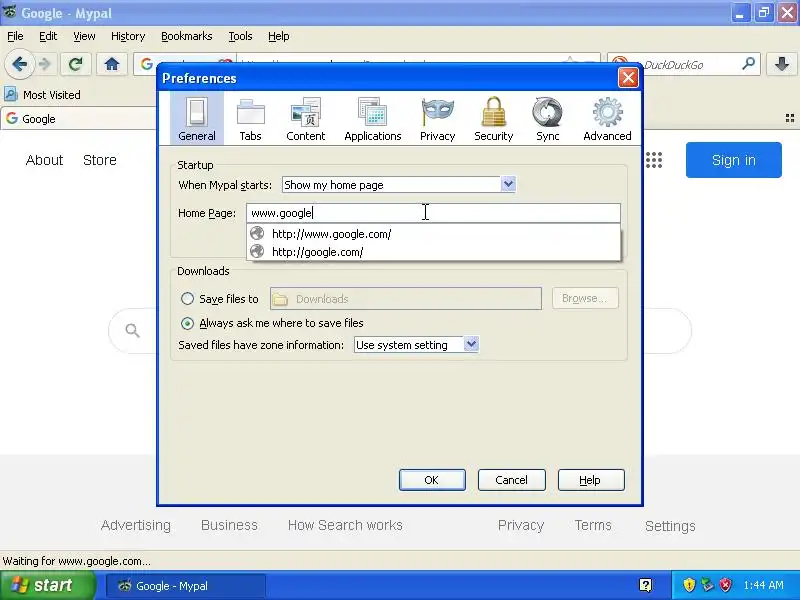Click the browser Forward arrow
Viewport: 800px width, 600px height.
(x=45, y=64)
